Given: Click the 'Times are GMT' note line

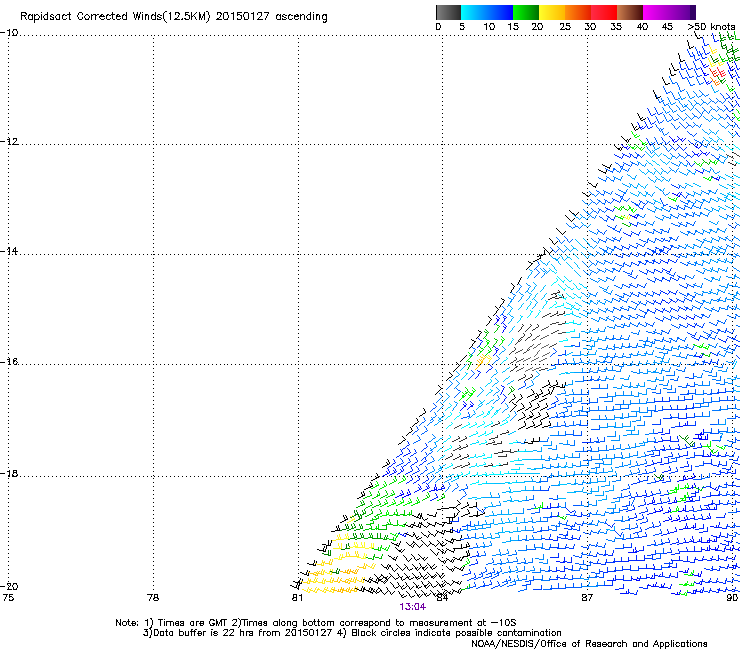Looking at the screenshot, I should pyautogui.click(x=316, y=623).
